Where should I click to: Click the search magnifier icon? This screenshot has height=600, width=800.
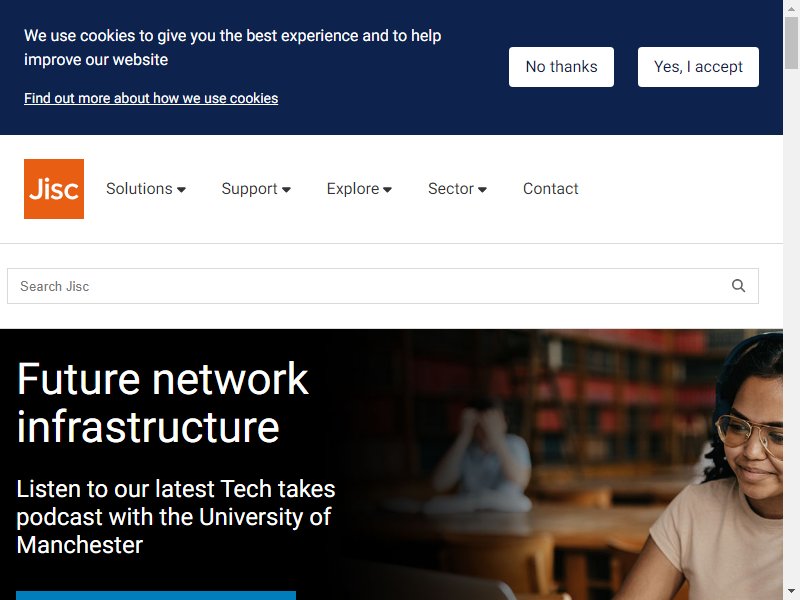coord(738,286)
